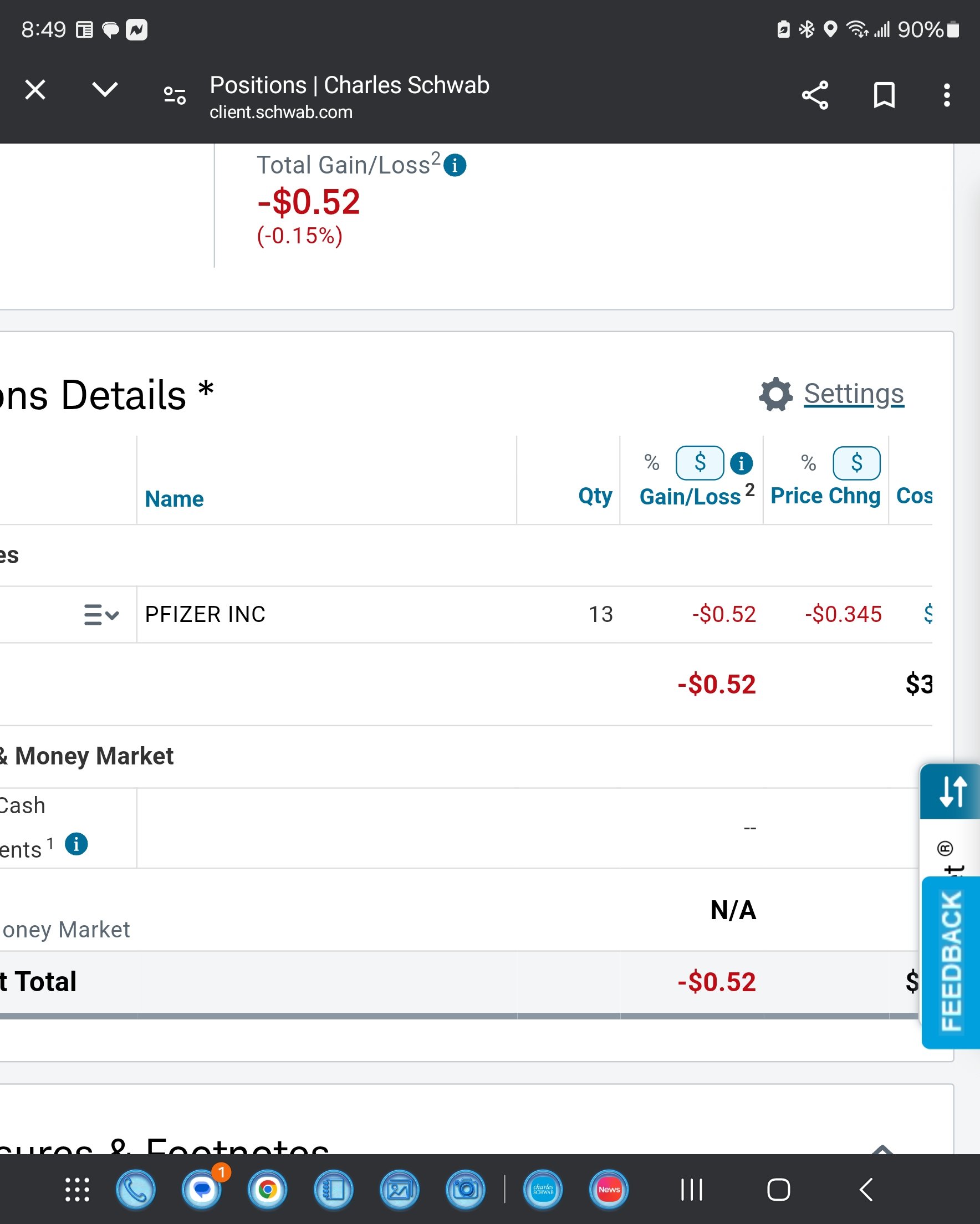Navigate back with system button
This screenshot has height=1224, width=980.
(x=866, y=1190)
